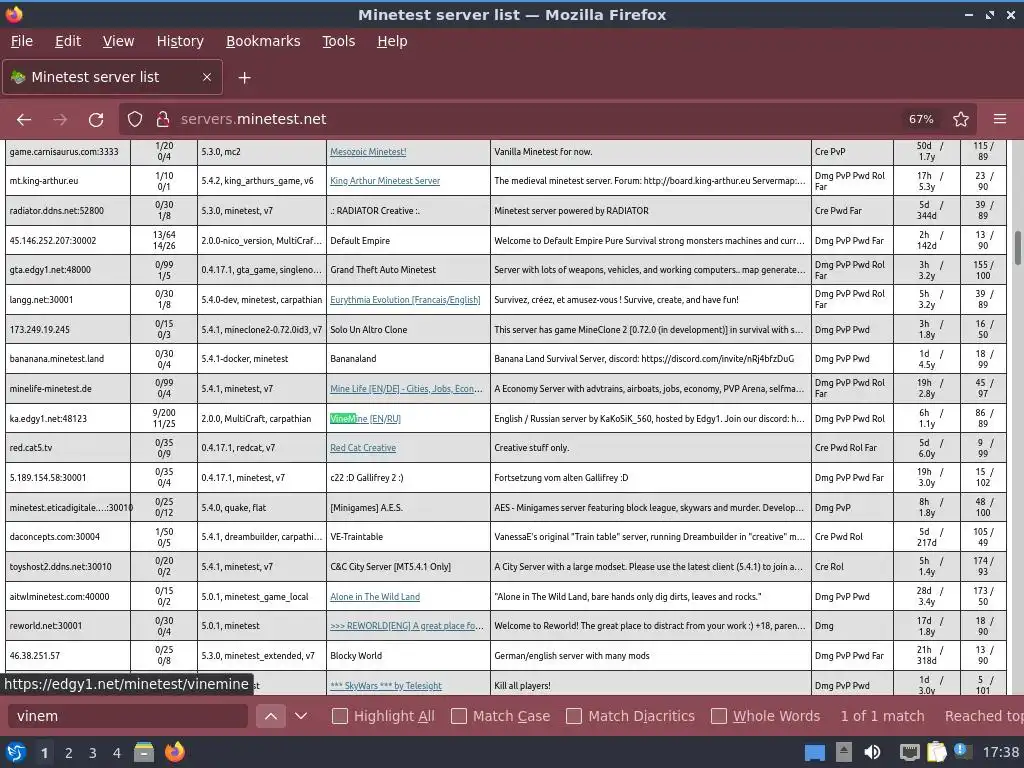This screenshot has height=768, width=1024.
Task: Click the Firefox taskbar icon
Action: (x=174, y=752)
